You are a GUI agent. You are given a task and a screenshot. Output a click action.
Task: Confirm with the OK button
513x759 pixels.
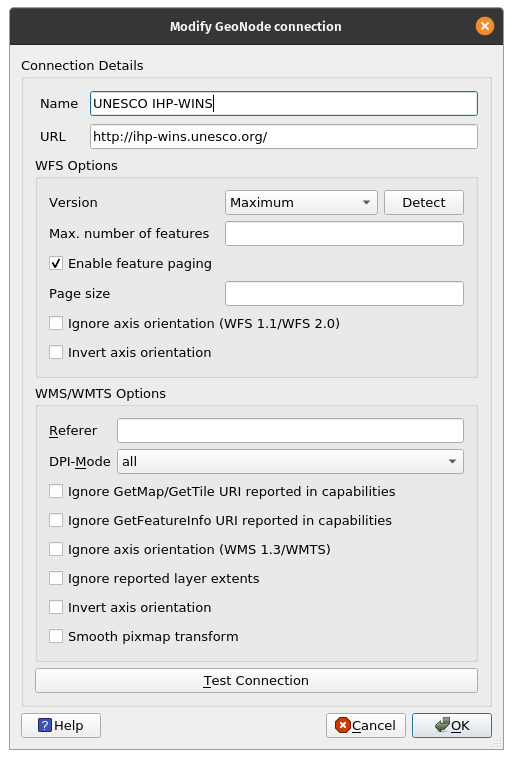(x=452, y=725)
